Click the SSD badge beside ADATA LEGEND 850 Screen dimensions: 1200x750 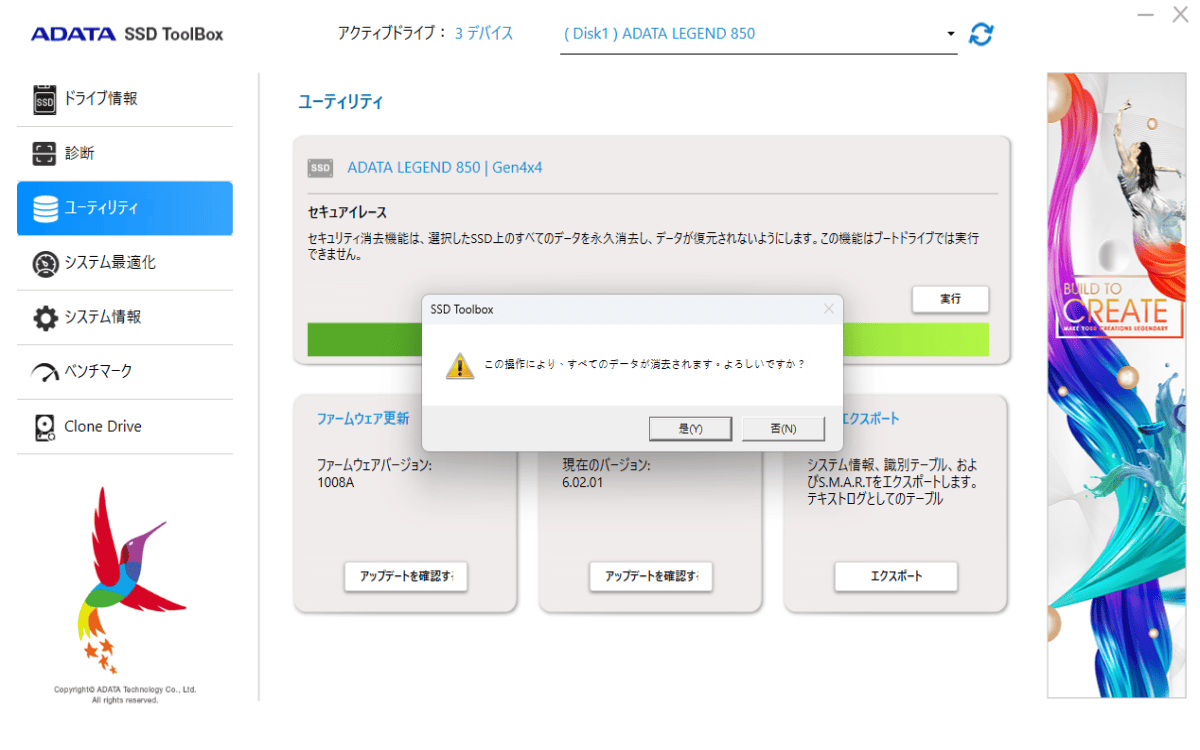coord(320,168)
